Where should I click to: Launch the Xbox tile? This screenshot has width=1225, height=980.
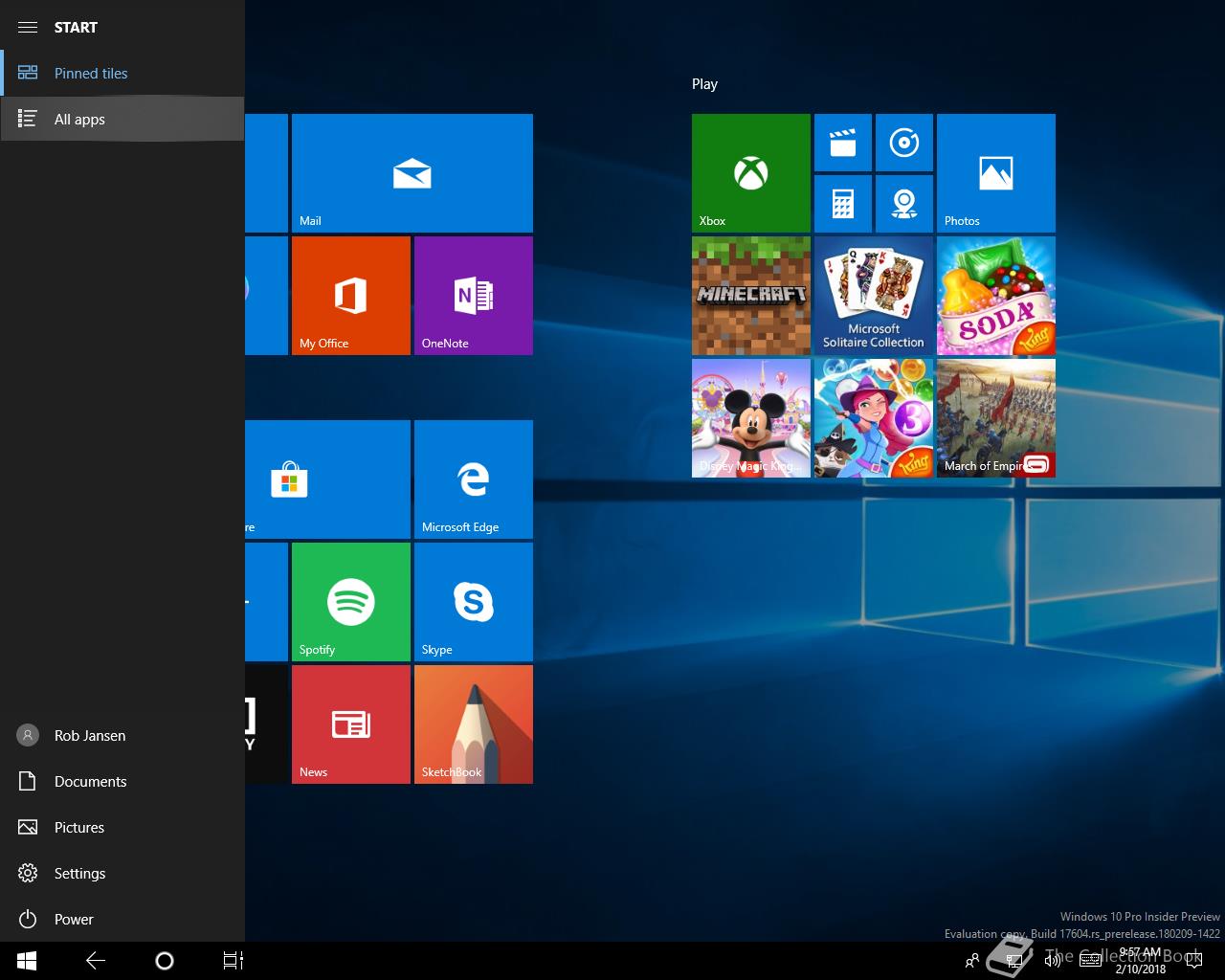[750, 173]
